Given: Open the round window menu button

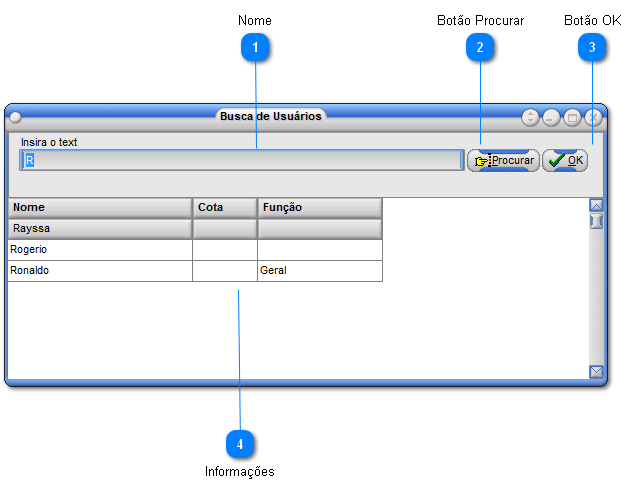Looking at the screenshot, I should (15, 117).
